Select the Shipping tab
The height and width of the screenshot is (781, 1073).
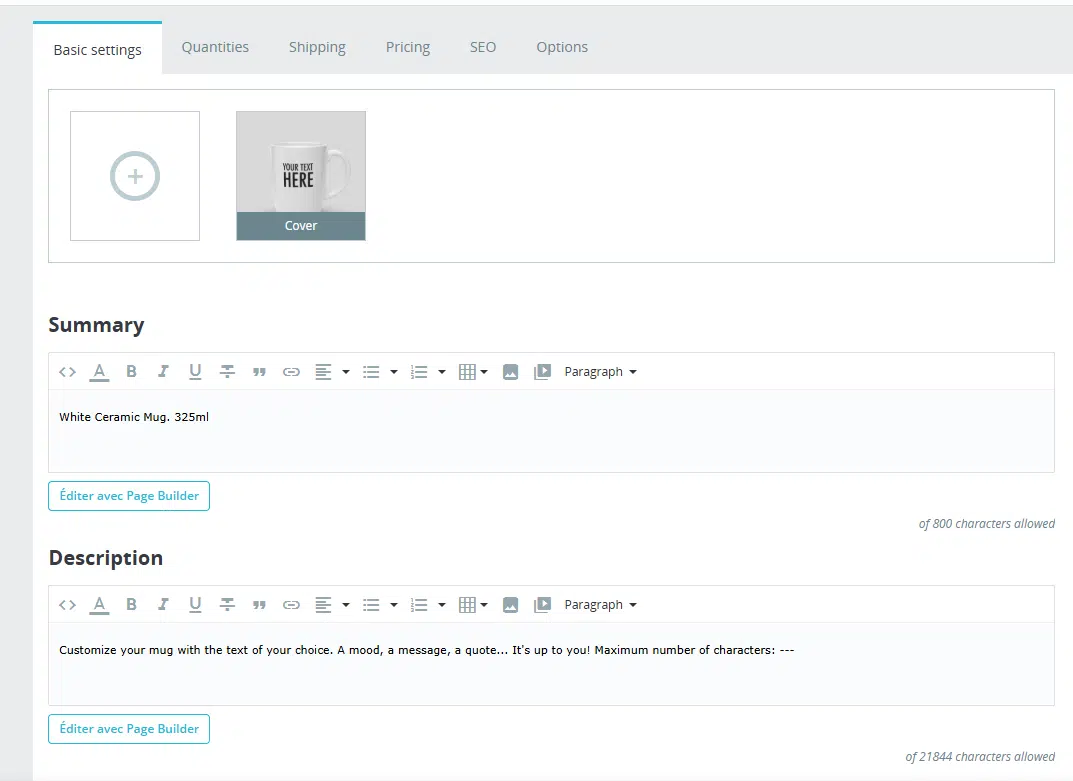[317, 46]
